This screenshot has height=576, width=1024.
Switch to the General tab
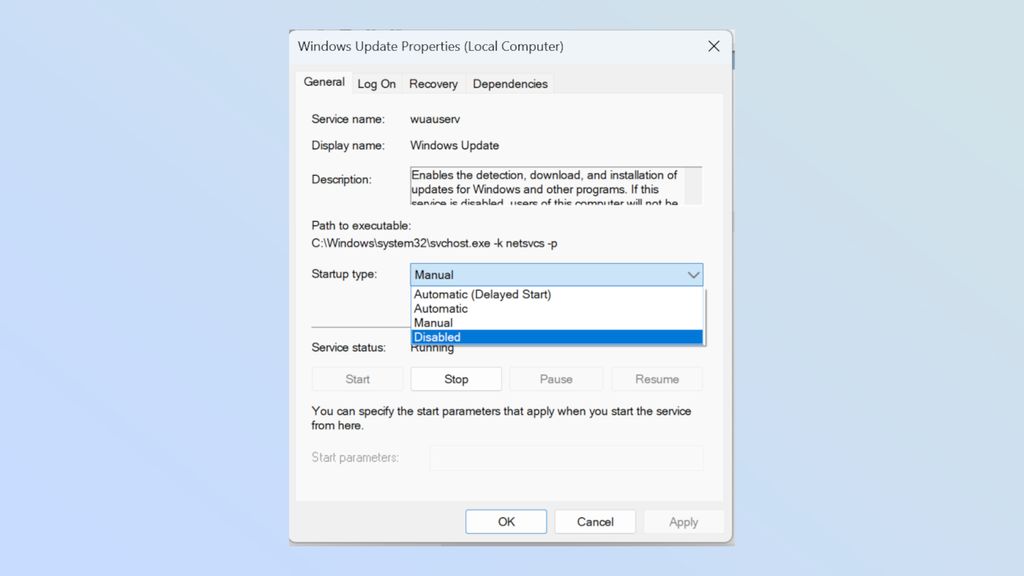click(323, 82)
